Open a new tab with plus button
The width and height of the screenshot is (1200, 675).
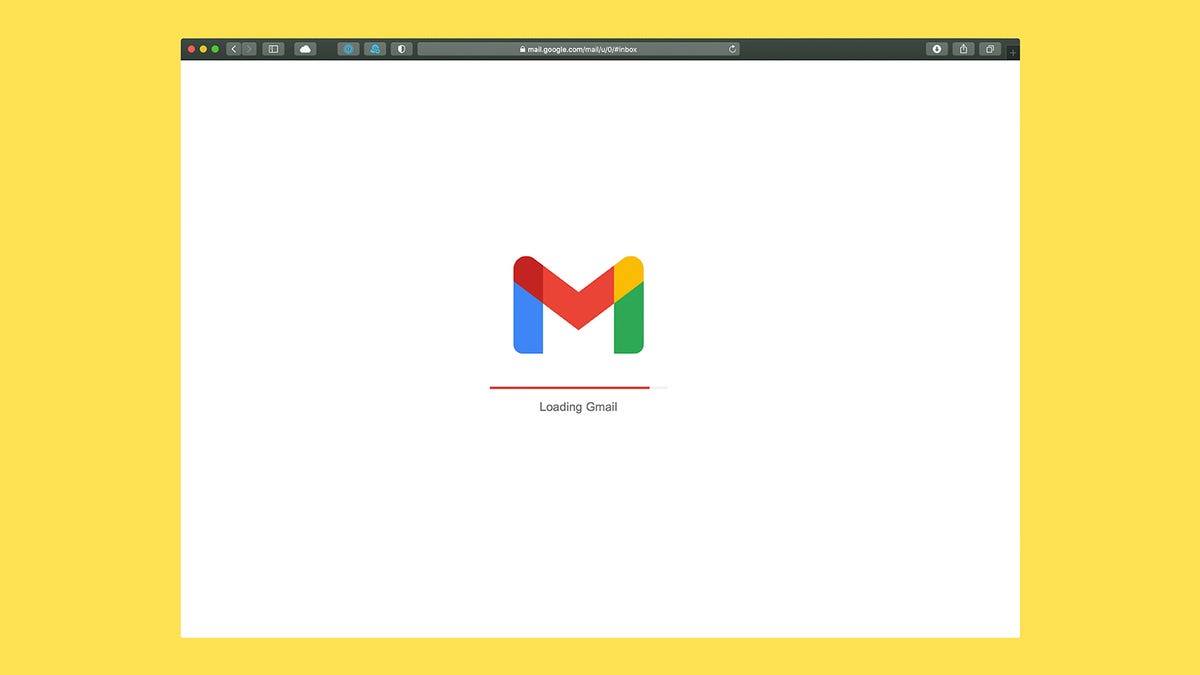[1013, 52]
